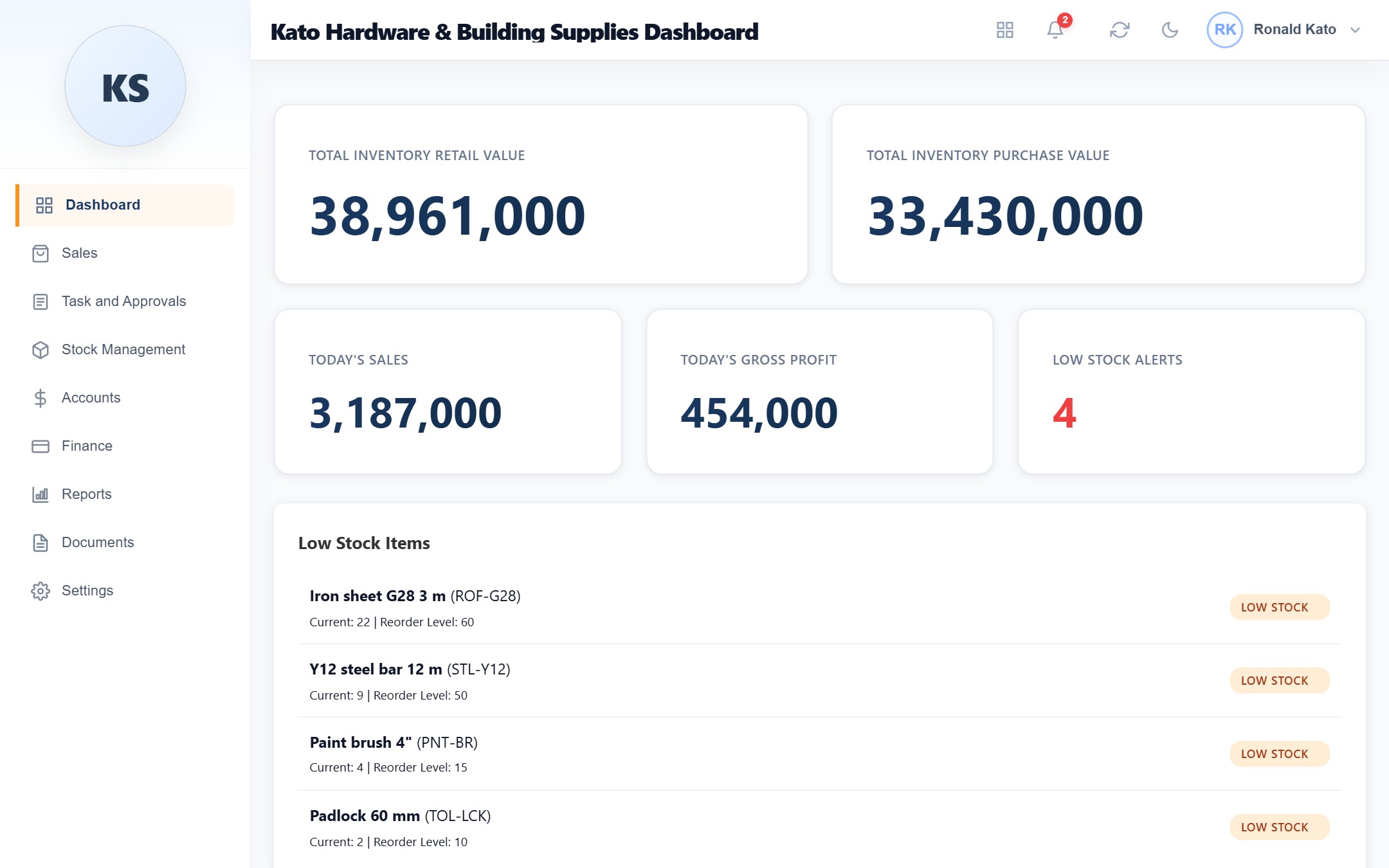The width and height of the screenshot is (1389, 868).
Task: Click LOW STOCK badge for Padlock
Action: [1280, 827]
